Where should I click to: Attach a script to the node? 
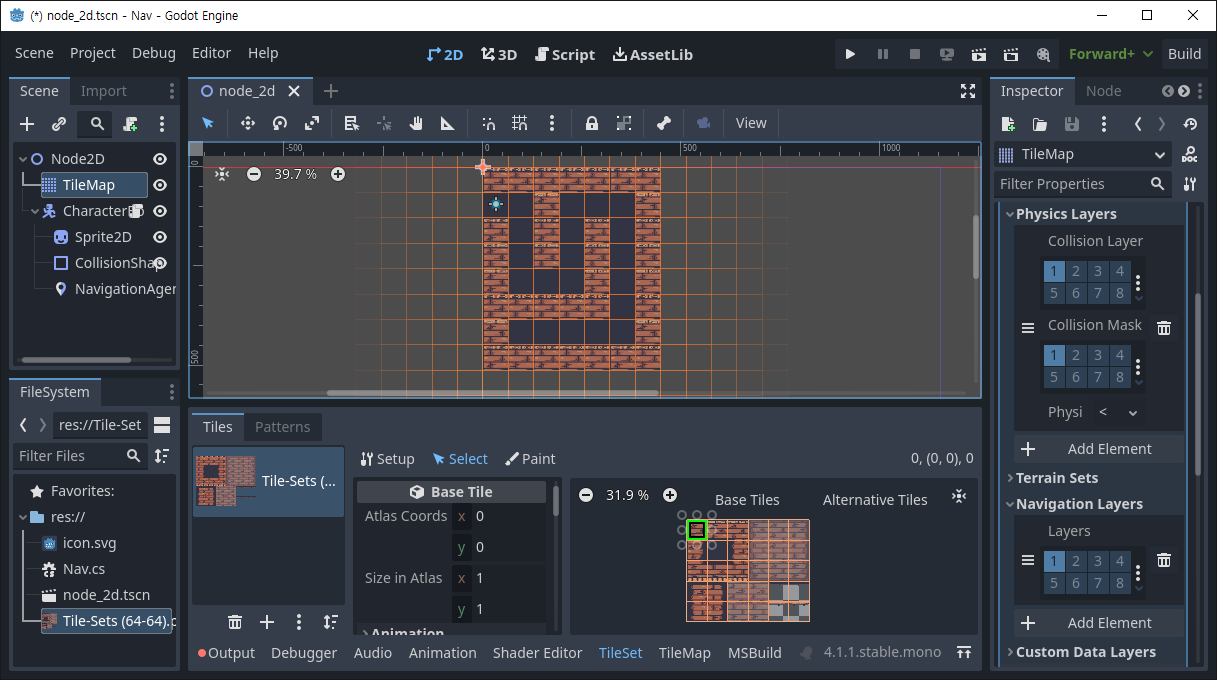[x=130, y=124]
